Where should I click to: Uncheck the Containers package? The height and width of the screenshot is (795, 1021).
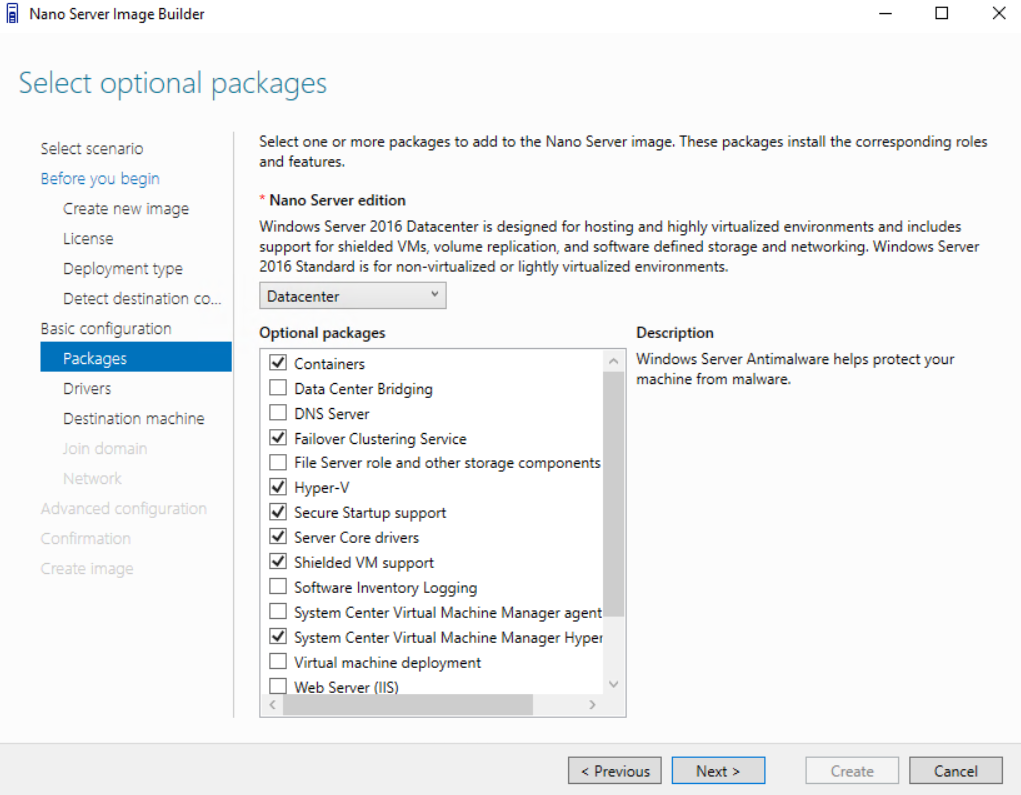tap(278, 363)
